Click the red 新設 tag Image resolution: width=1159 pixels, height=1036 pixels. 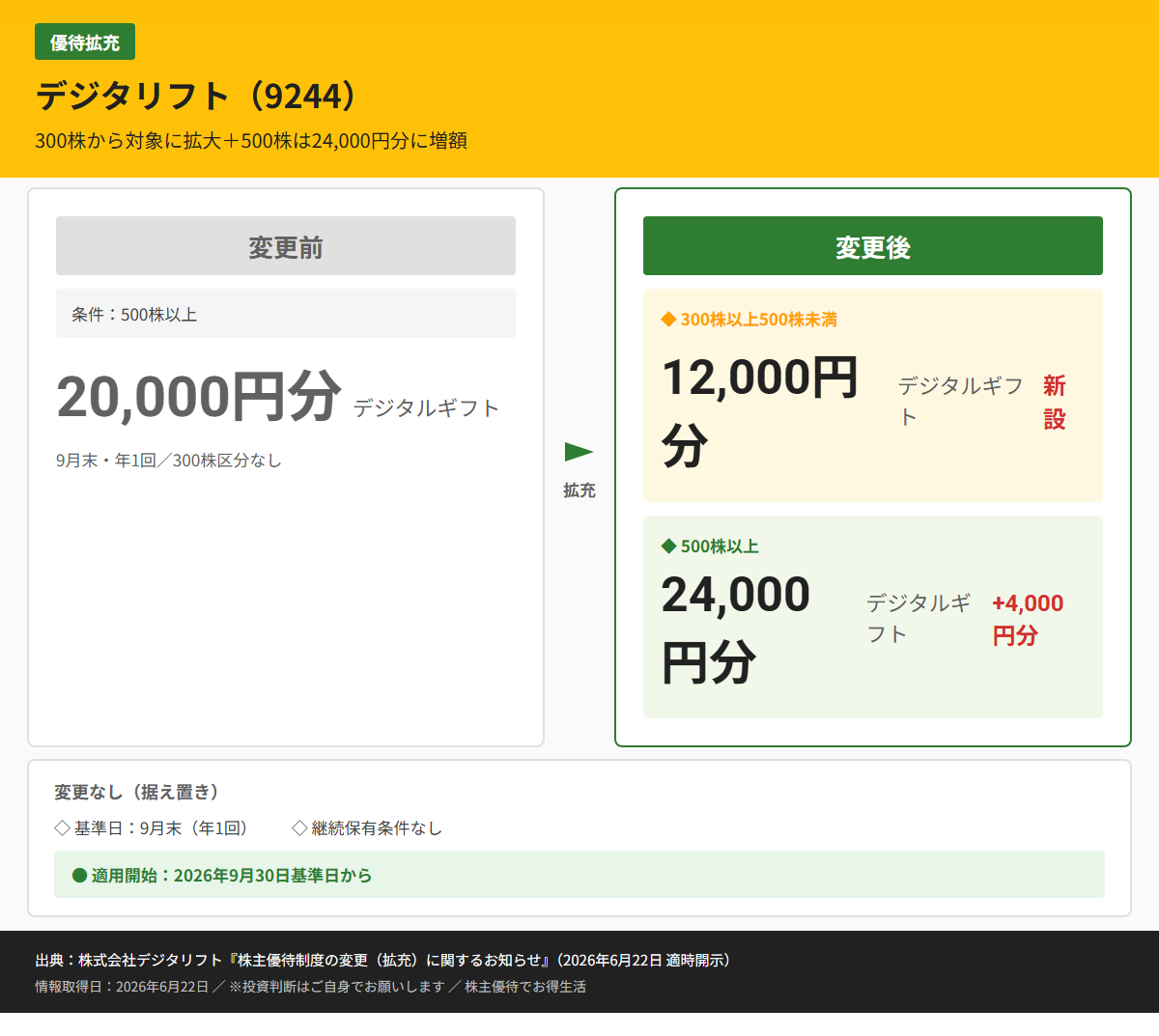(1055, 403)
